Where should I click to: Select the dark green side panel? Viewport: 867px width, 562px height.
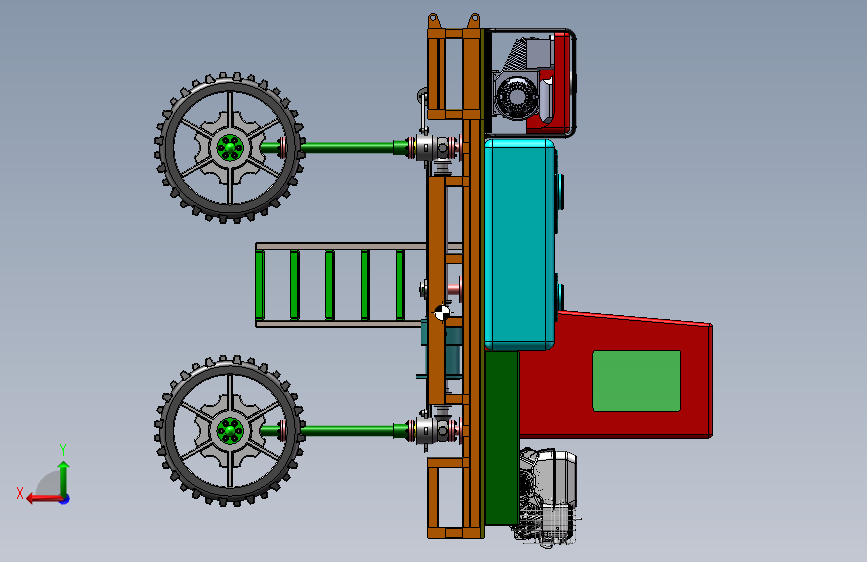[502, 437]
